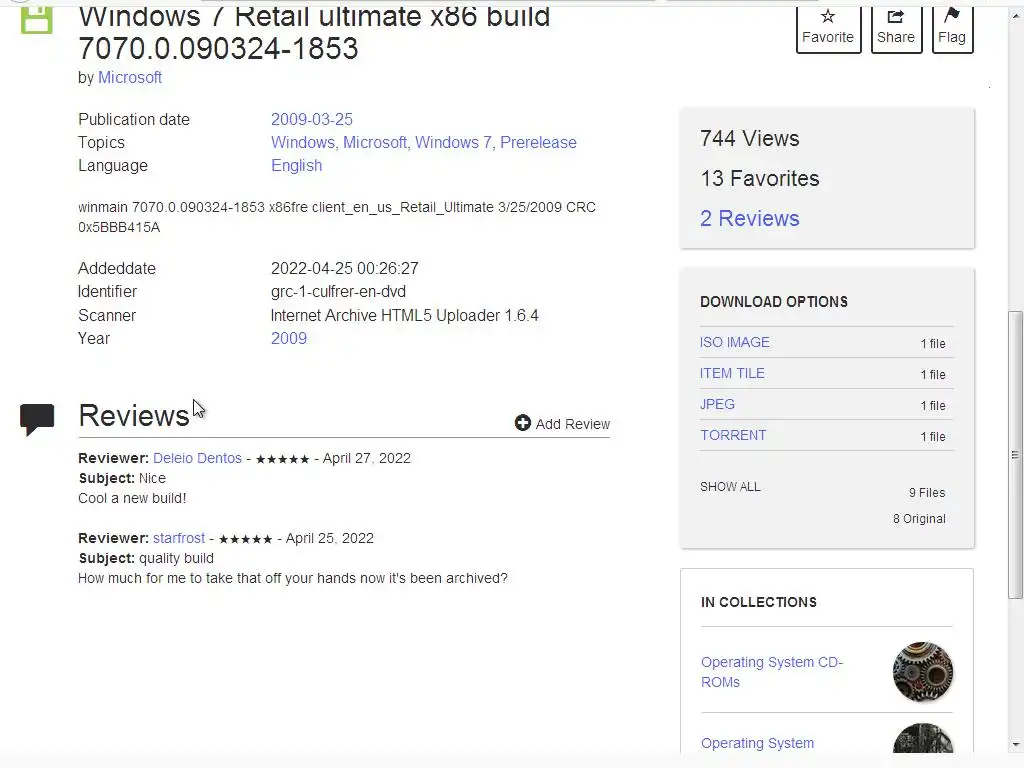The width and height of the screenshot is (1024, 768).
Task: Click the vertical page scrollbar thumb
Action: tap(1016, 450)
